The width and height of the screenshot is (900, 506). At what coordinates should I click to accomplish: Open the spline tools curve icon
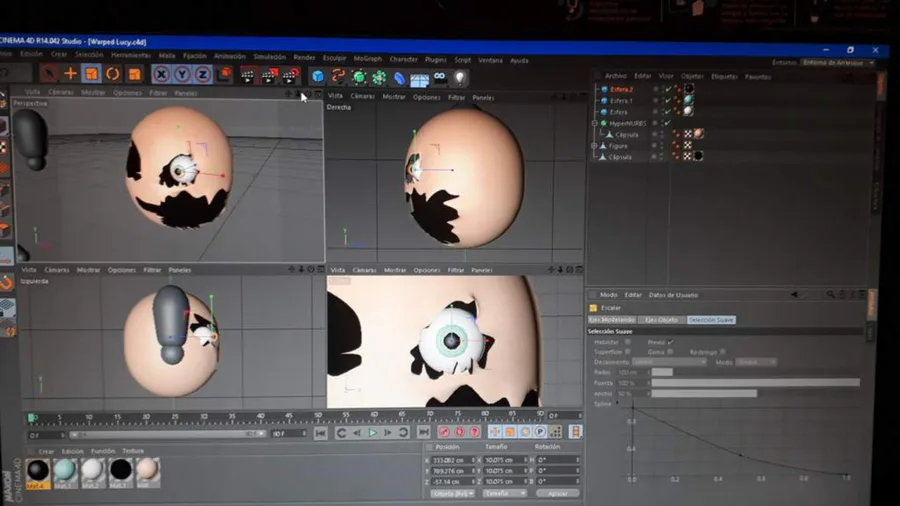pyautogui.click(x=338, y=76)
